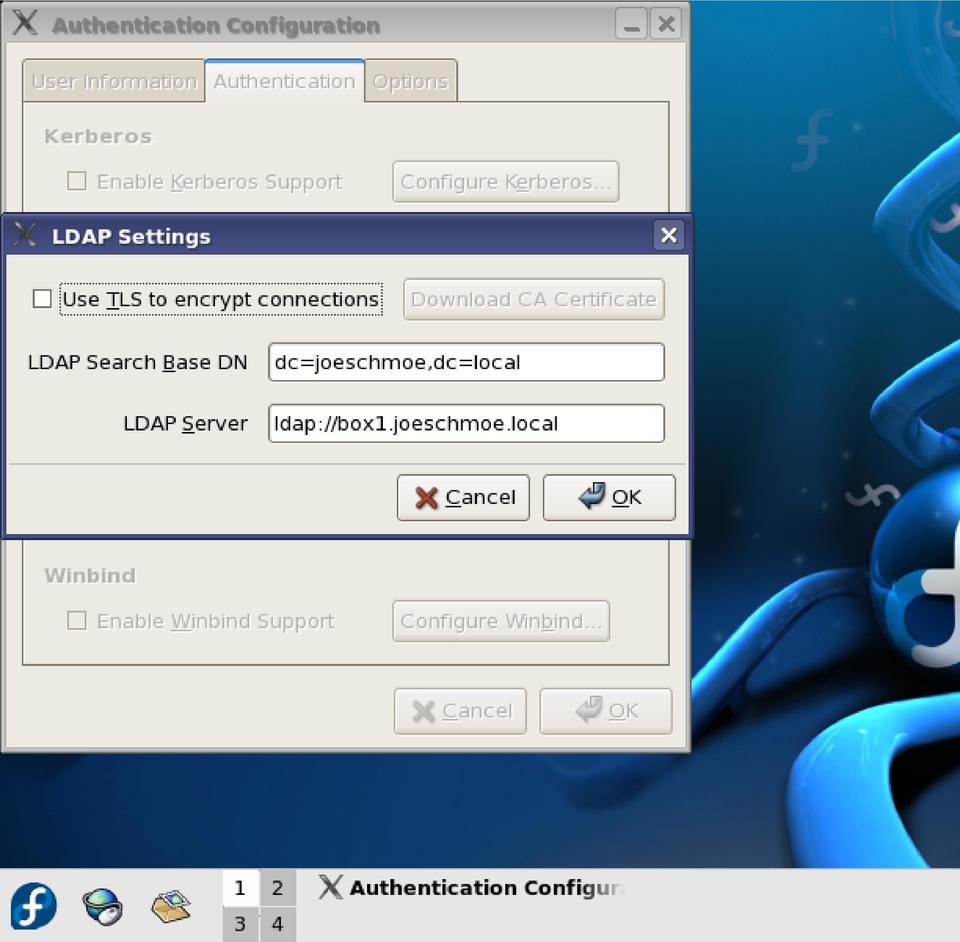Click X window icon in Authentication Configuration titlebar

26,24
